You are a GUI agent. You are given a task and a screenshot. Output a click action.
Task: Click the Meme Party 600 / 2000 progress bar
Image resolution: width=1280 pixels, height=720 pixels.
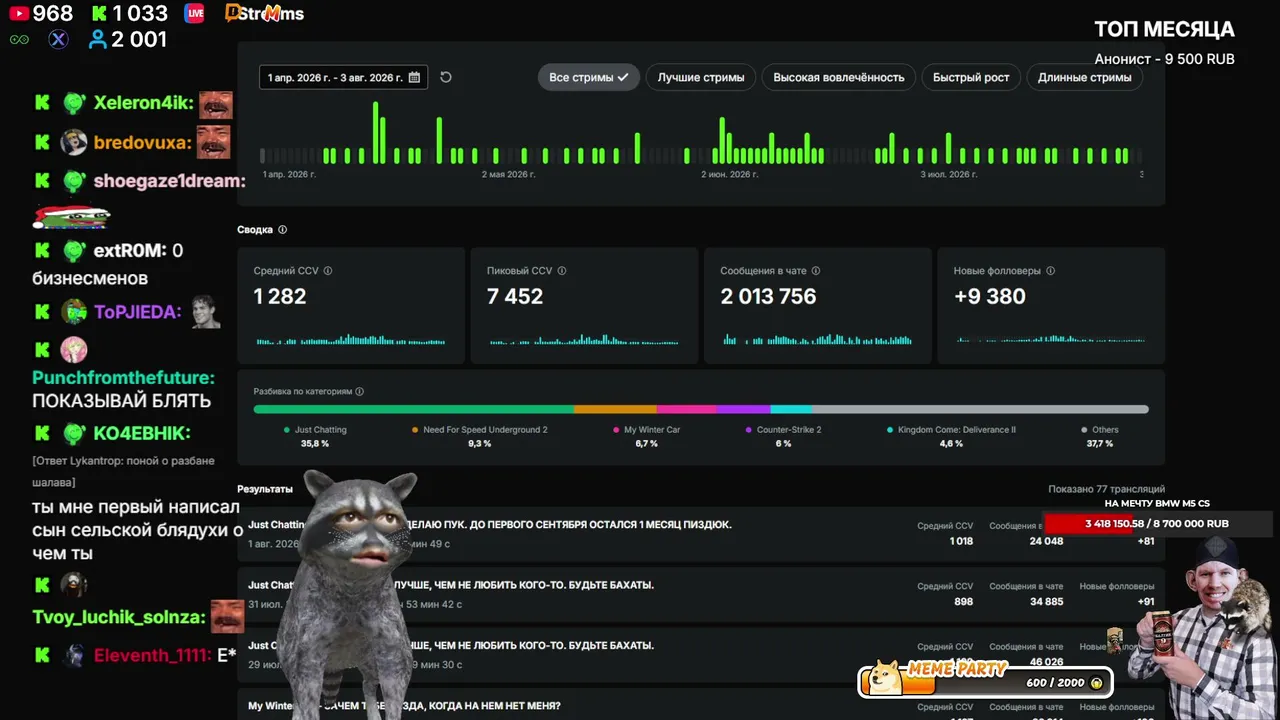point(985,682)
